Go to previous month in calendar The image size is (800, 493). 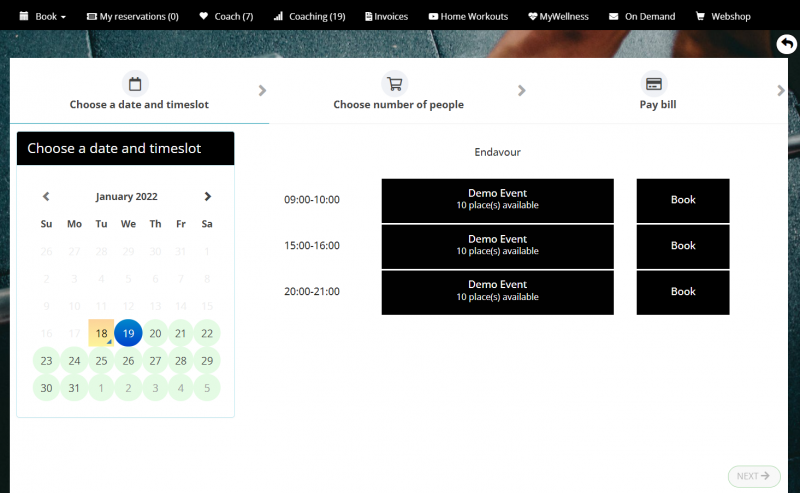46,197
